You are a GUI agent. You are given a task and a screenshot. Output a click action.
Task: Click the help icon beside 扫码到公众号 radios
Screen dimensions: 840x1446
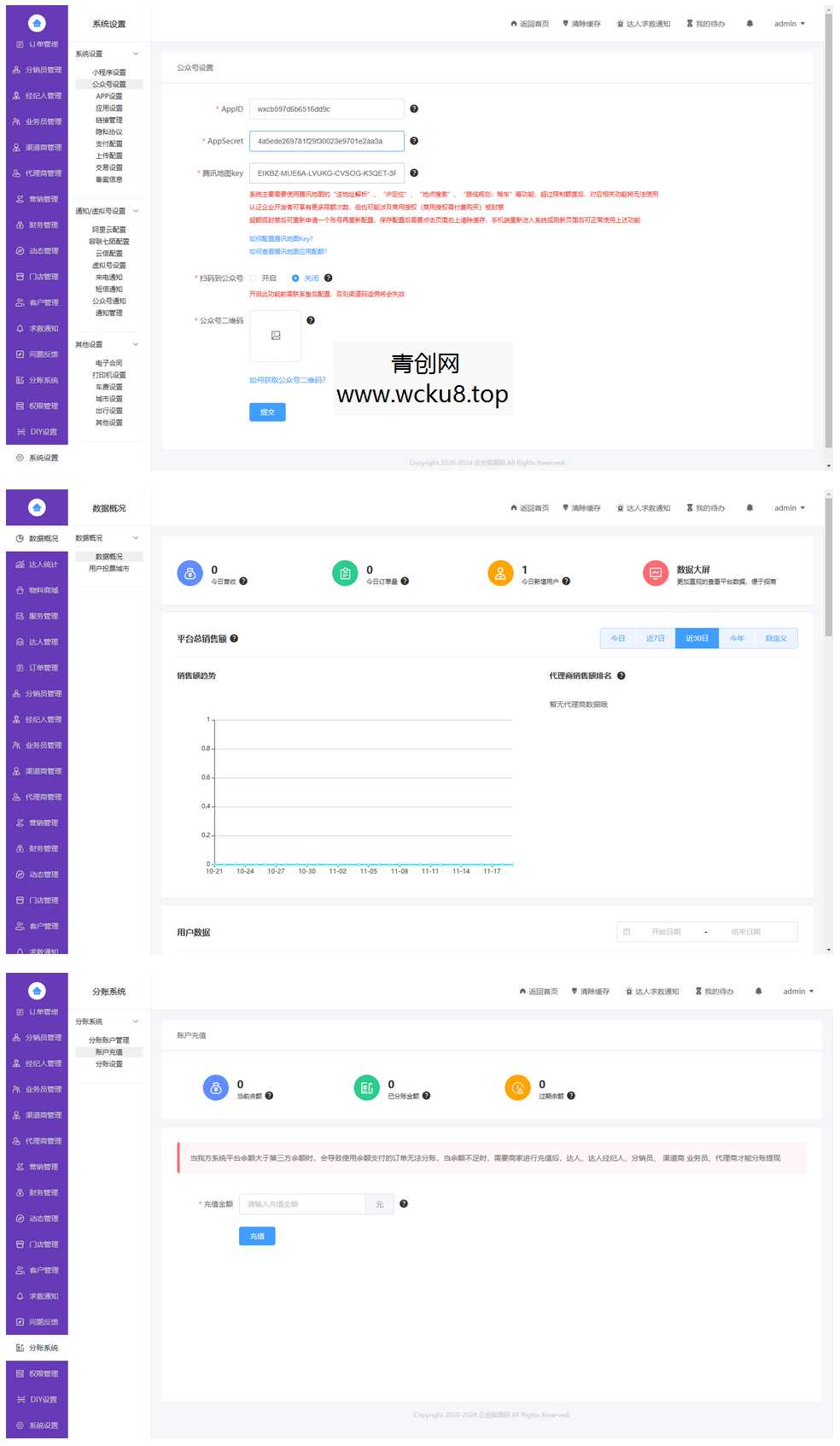329,278
